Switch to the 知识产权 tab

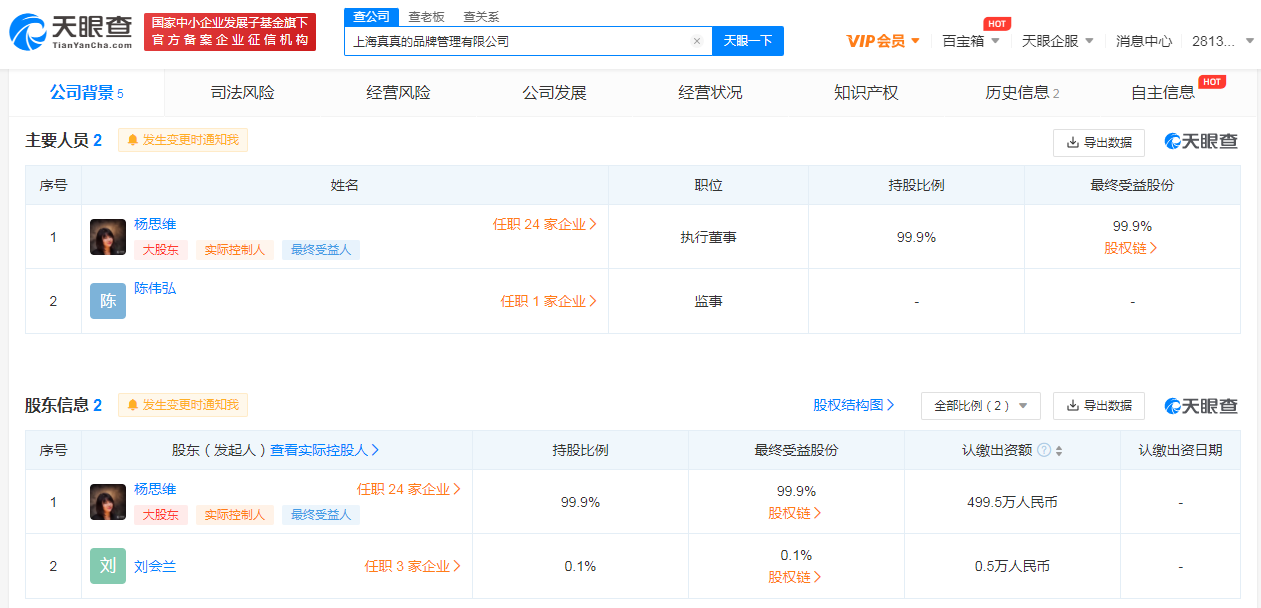tap(866, 93)
